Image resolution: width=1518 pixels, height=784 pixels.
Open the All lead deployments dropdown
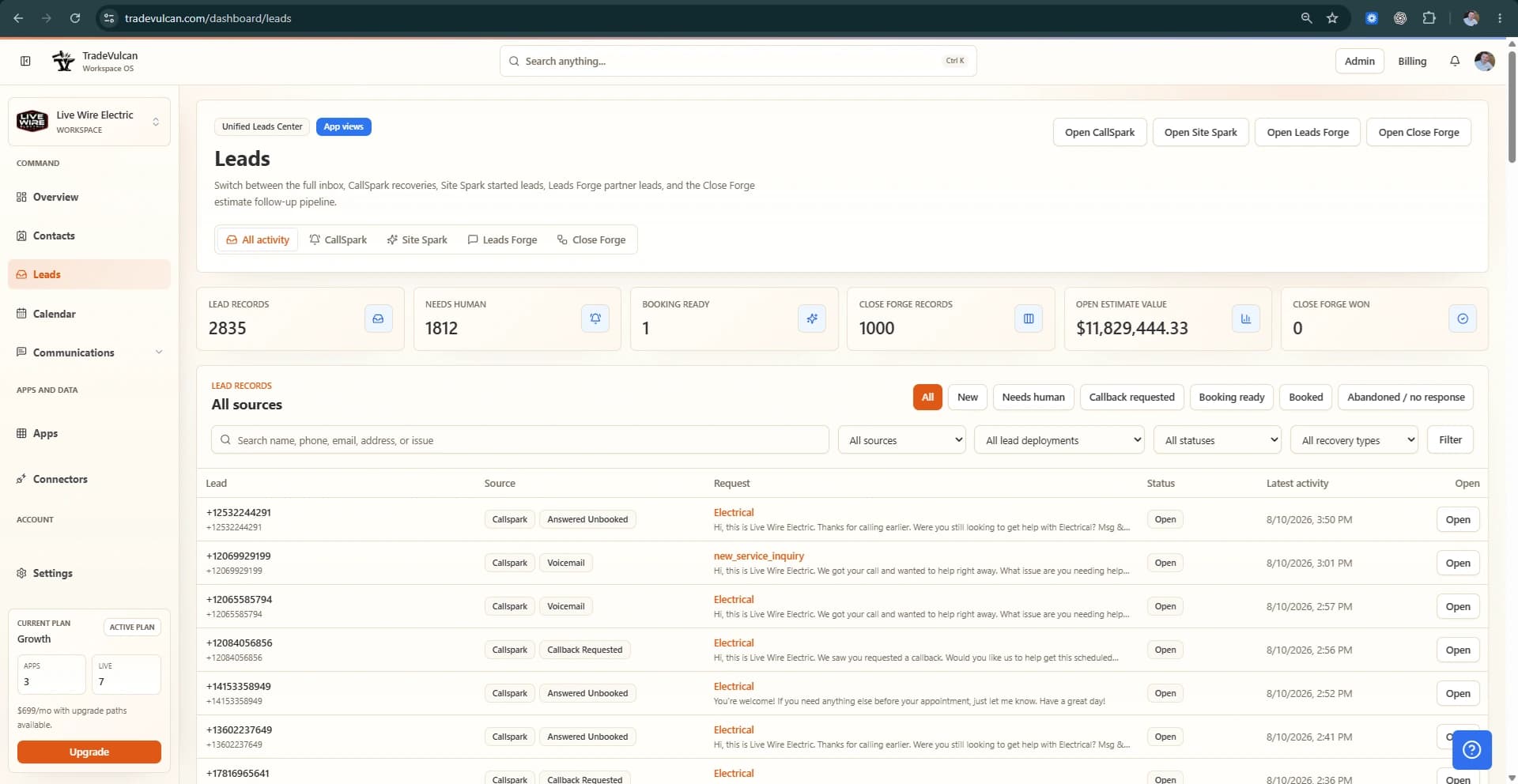1060,440
